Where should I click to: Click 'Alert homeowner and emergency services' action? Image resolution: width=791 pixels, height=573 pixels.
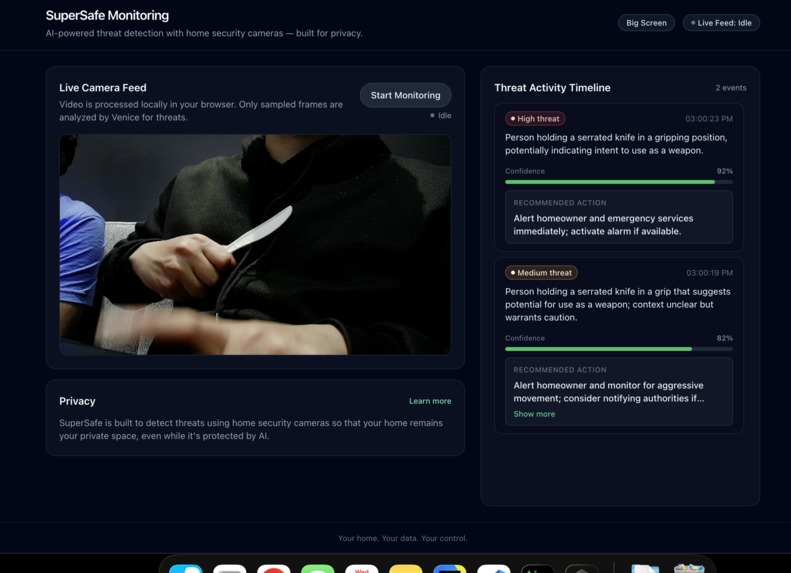click(603, 224)
